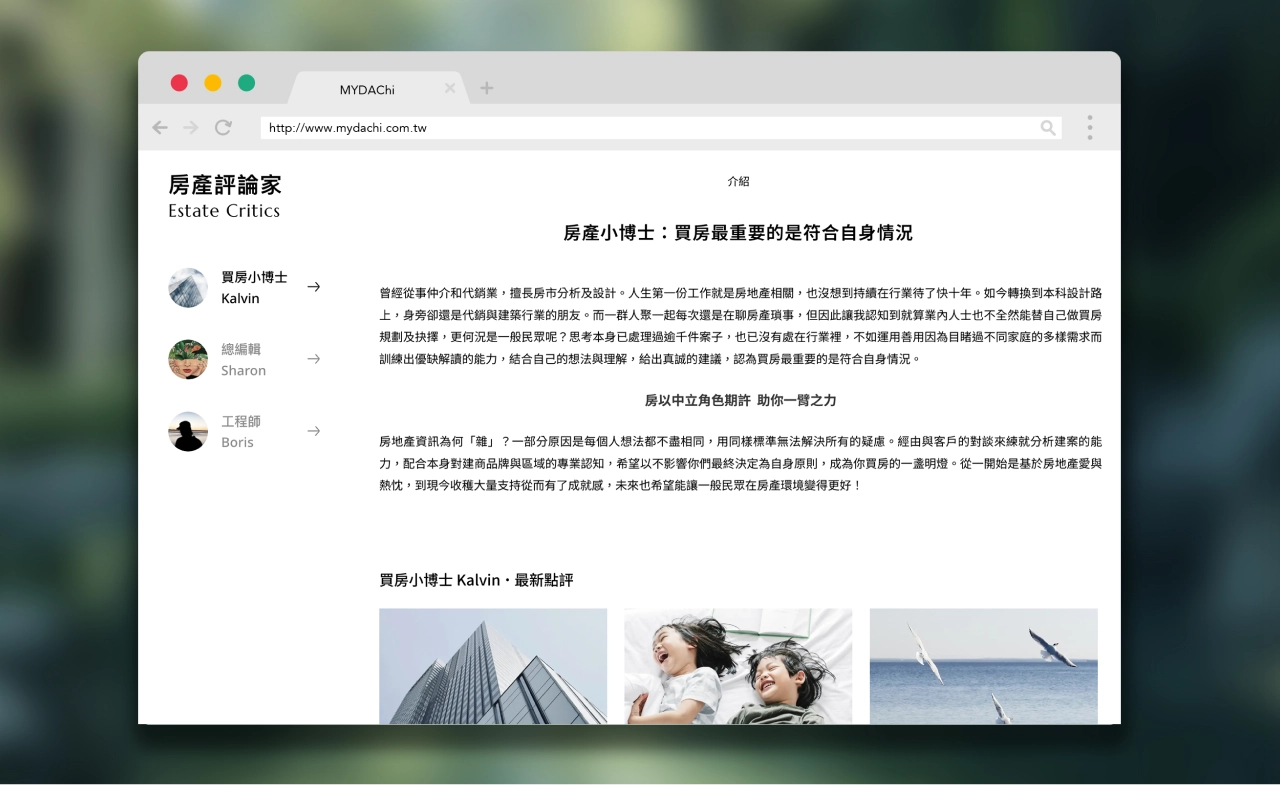
Task: Click the browser back arrow
Action: (160, 128)
